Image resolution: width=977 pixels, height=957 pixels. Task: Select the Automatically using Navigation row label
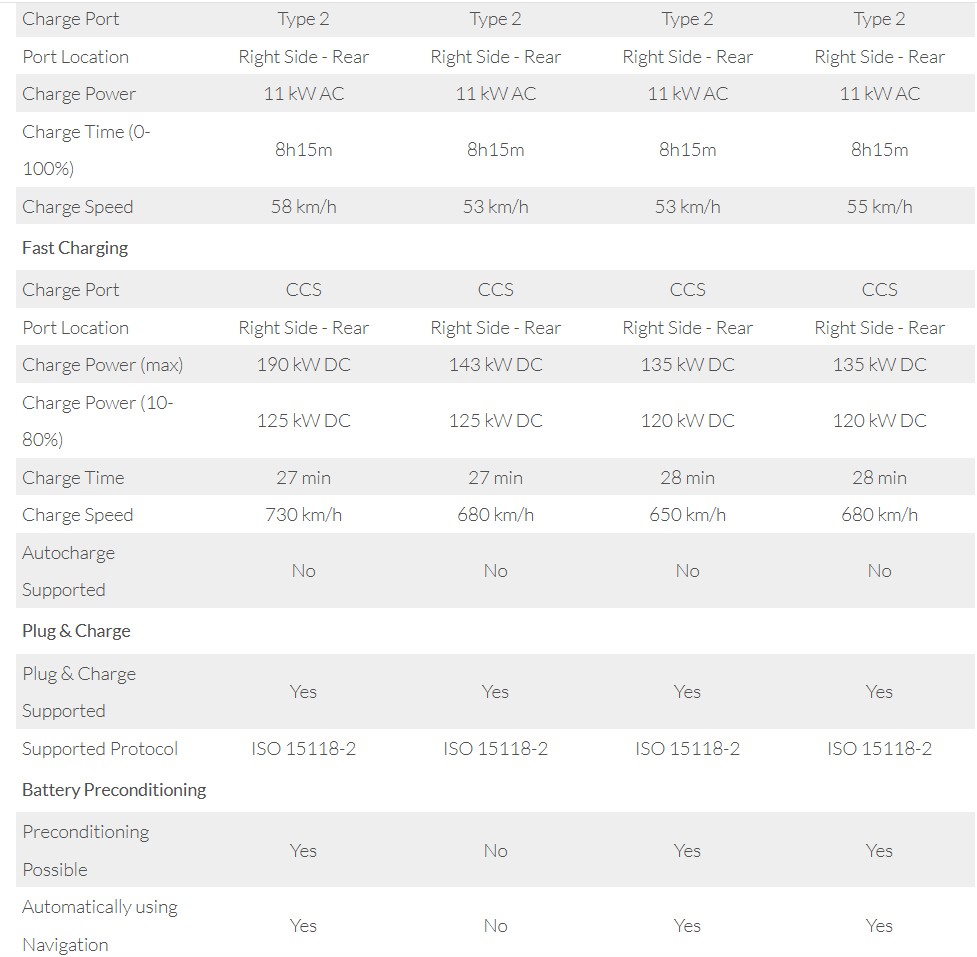100,925
